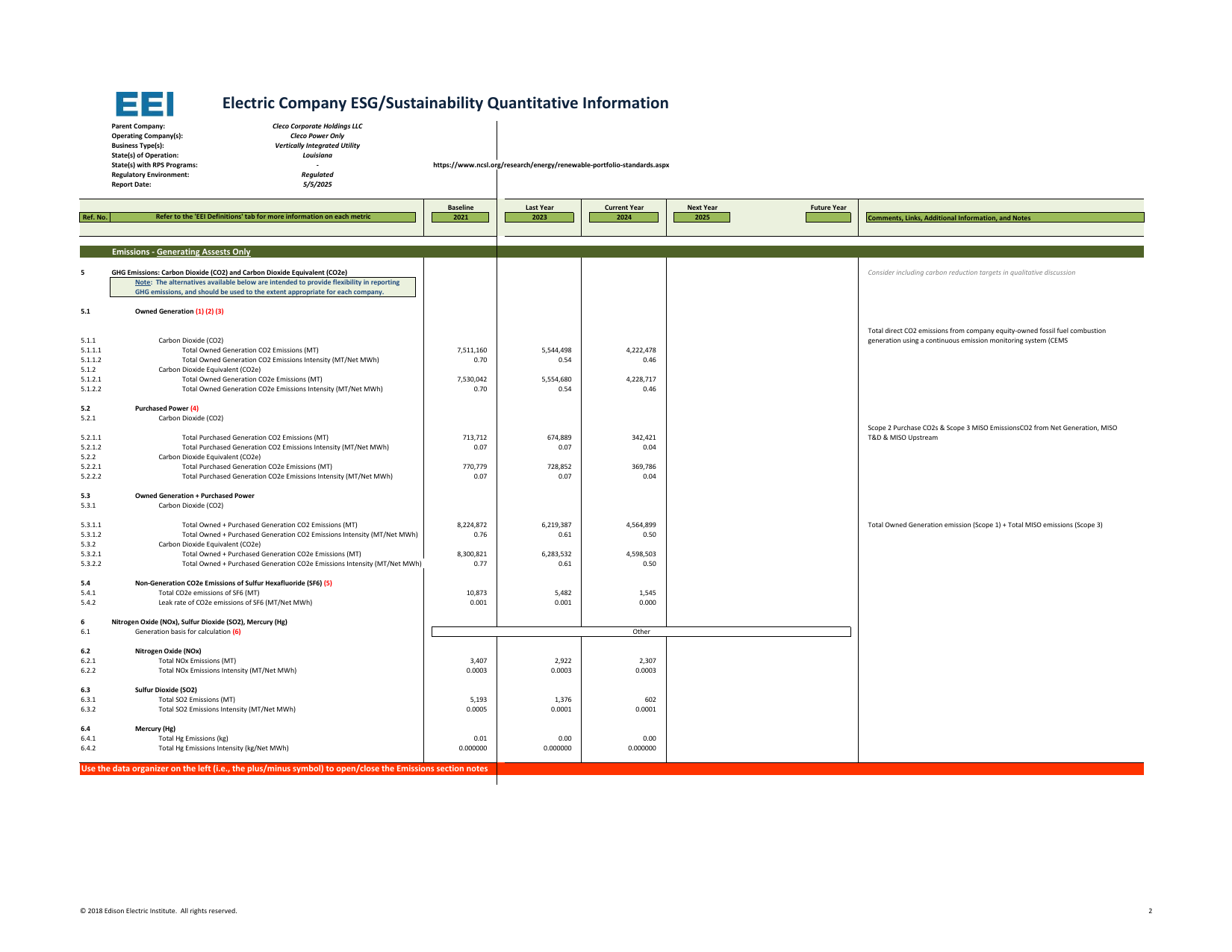Click the report date '5/5/2025'

[317, 184]
